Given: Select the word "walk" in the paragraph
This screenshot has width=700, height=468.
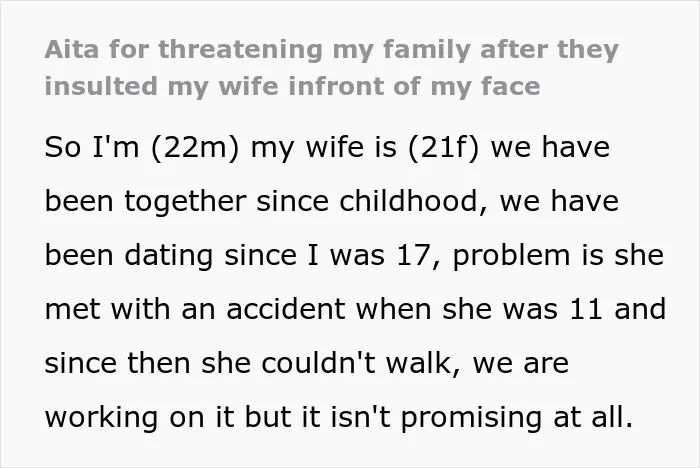Looking at the screenshot, I should coord(419,363).
